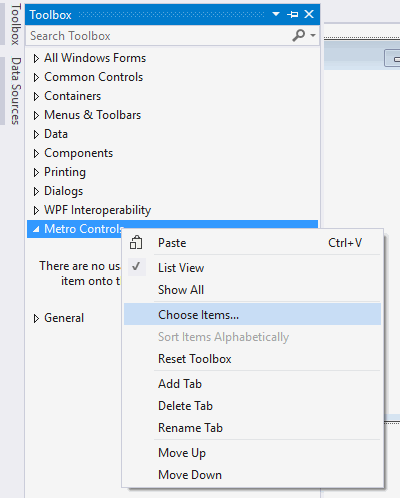
Task: Select the Printing label
Action: (65, 172)
